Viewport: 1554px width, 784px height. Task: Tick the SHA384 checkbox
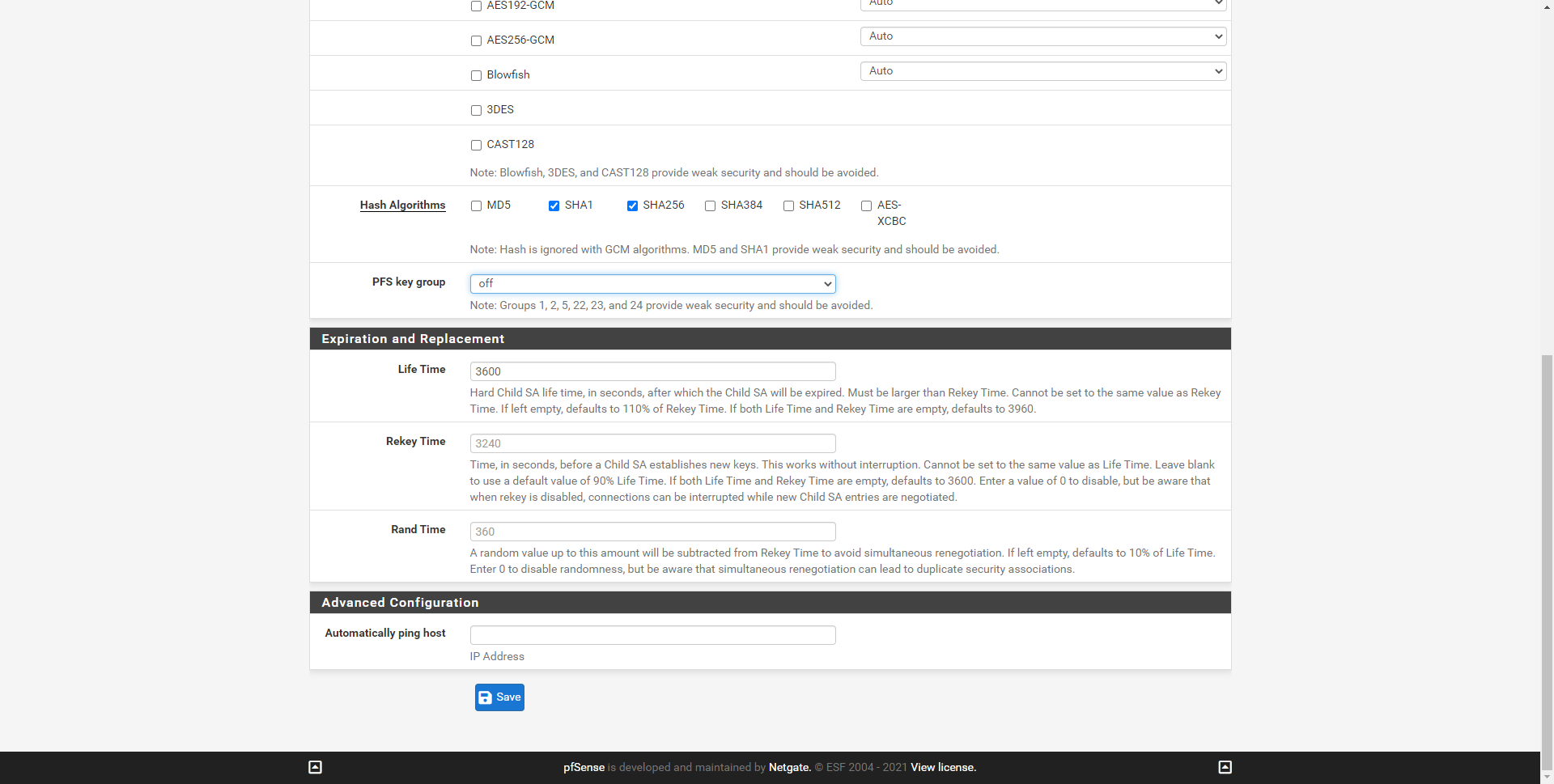[710, 206]
